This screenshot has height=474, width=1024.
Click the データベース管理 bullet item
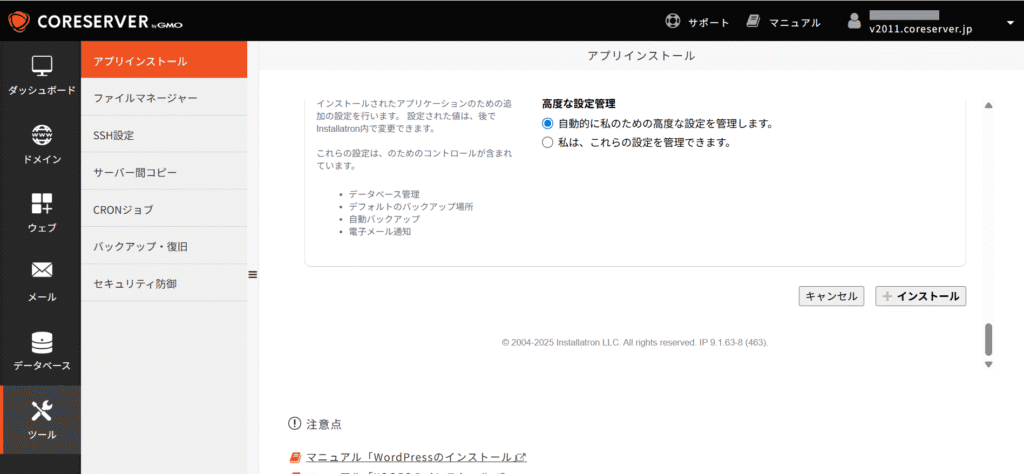coord(384,195)
